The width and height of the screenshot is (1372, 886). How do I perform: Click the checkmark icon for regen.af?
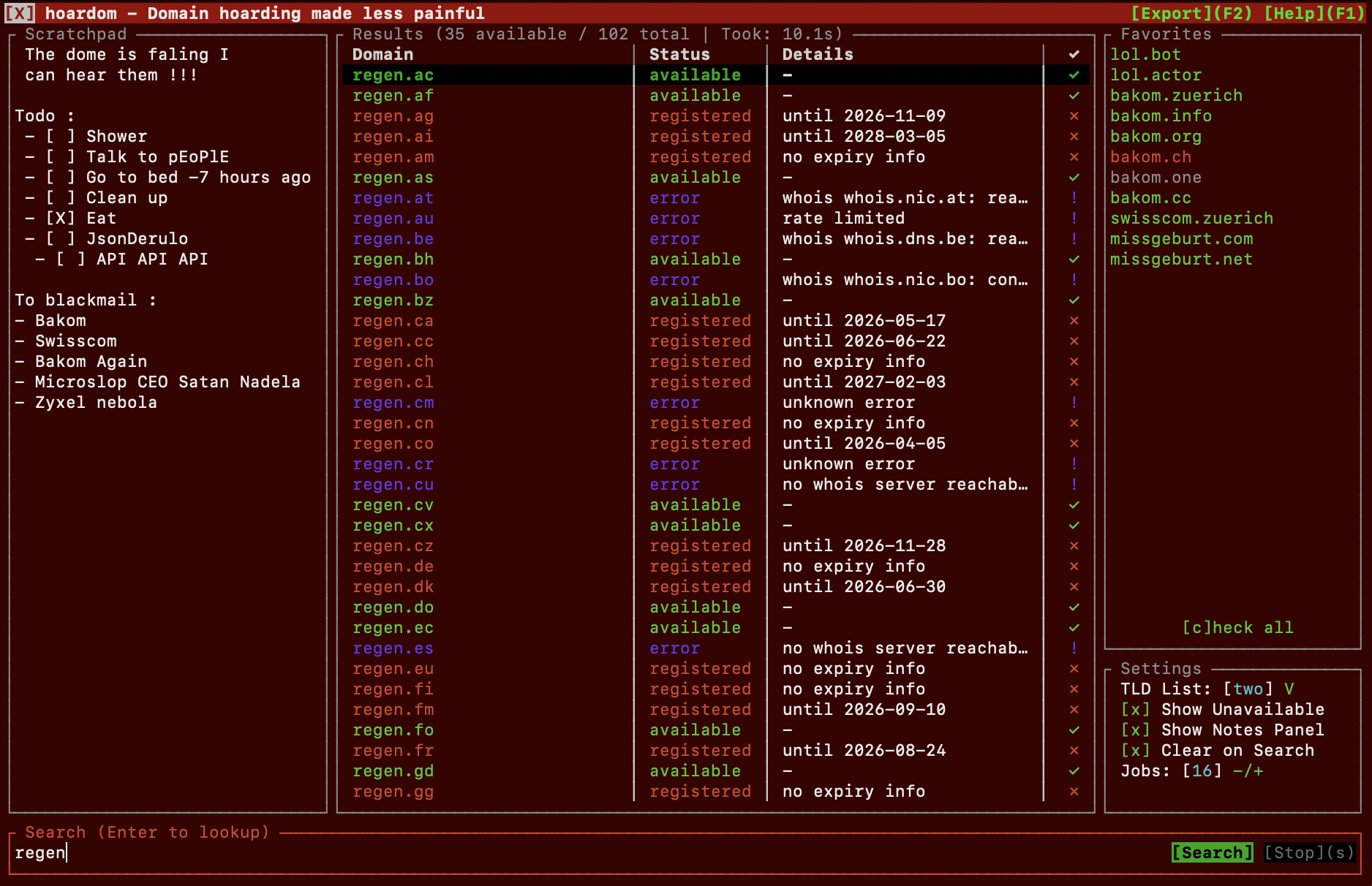point(1074,96)
